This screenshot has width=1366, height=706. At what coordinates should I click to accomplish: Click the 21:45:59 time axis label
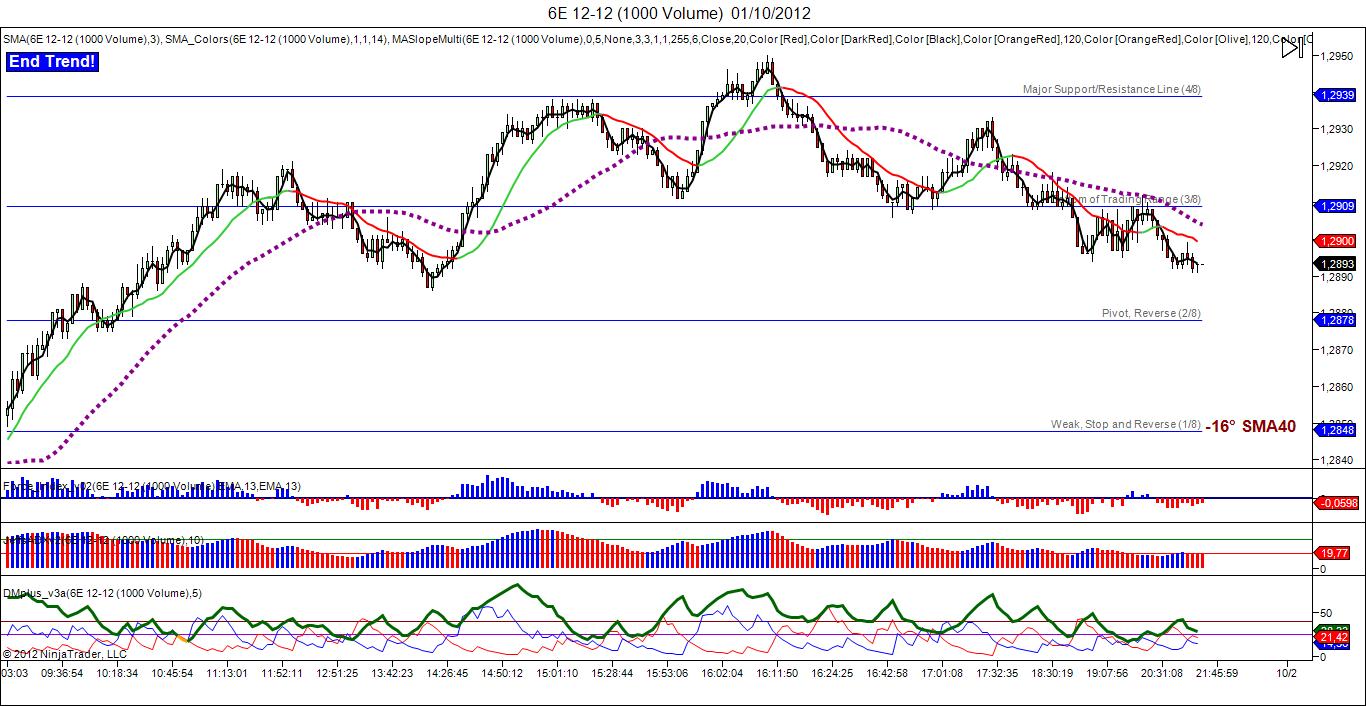1216,673
